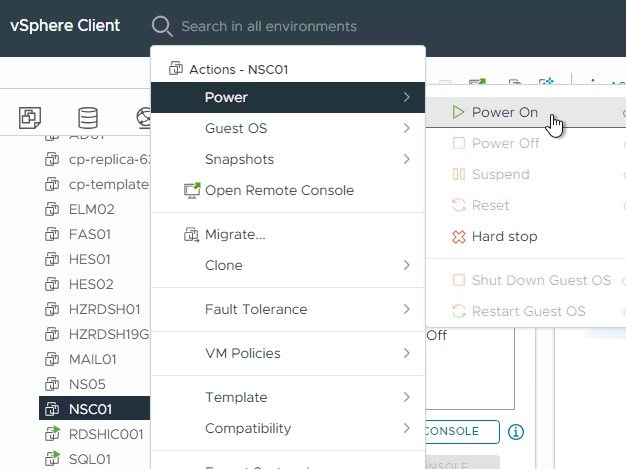Image resolution: width=626 pixels, height=469 pixels.
Task: Click the search magnifier icon
Action: coord(162,26)
